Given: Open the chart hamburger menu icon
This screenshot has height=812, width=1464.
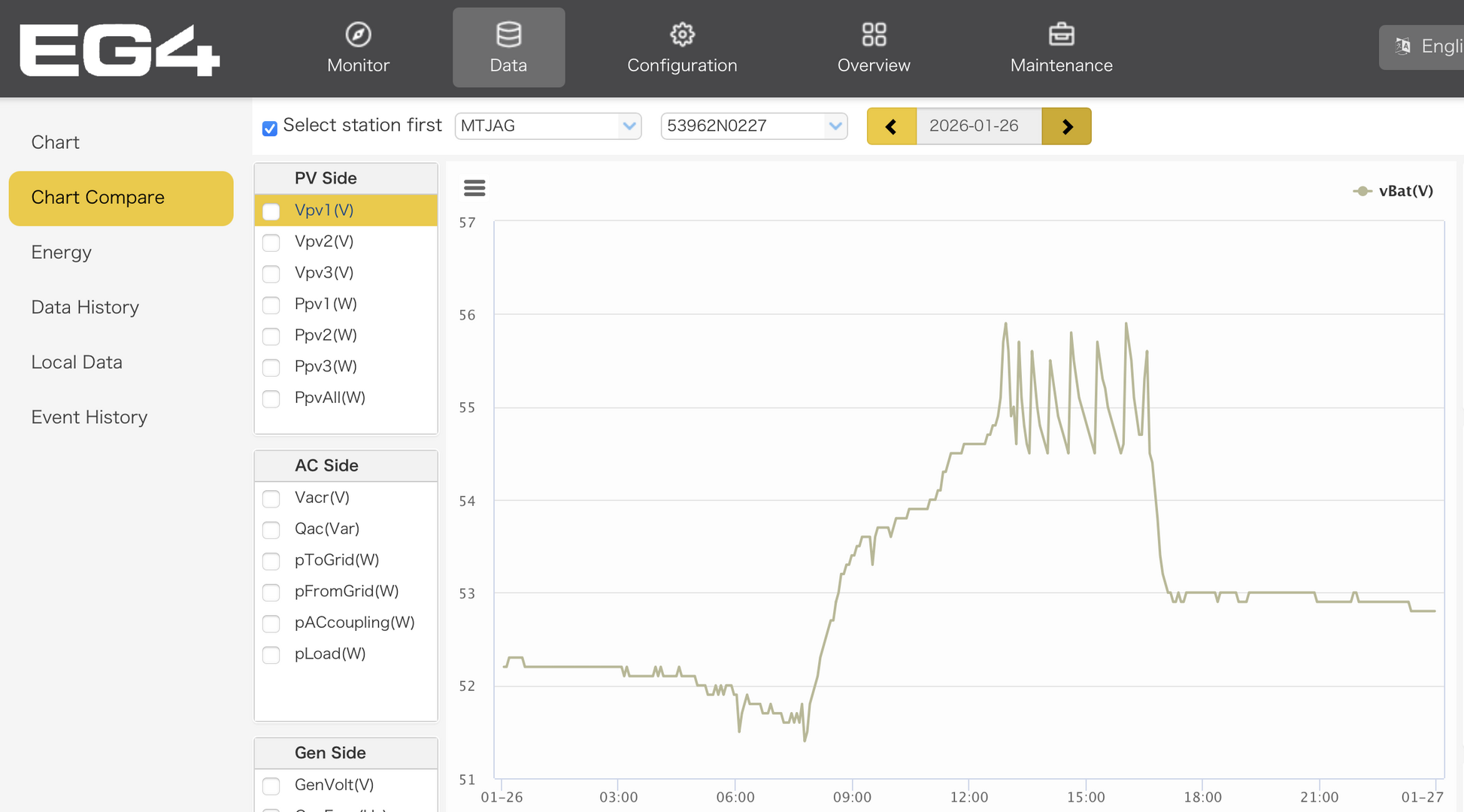Looking at the screenshot, I should [474, 188].
